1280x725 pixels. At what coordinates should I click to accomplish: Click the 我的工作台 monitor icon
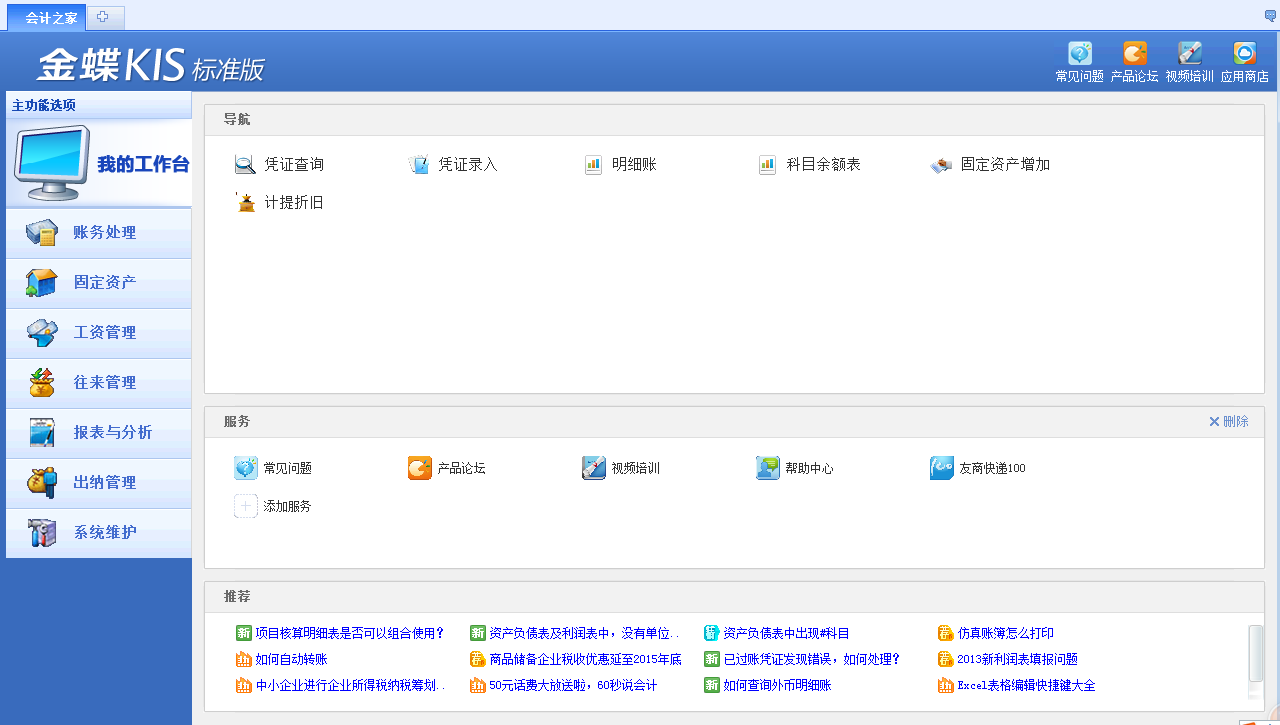tap(50, 164)
